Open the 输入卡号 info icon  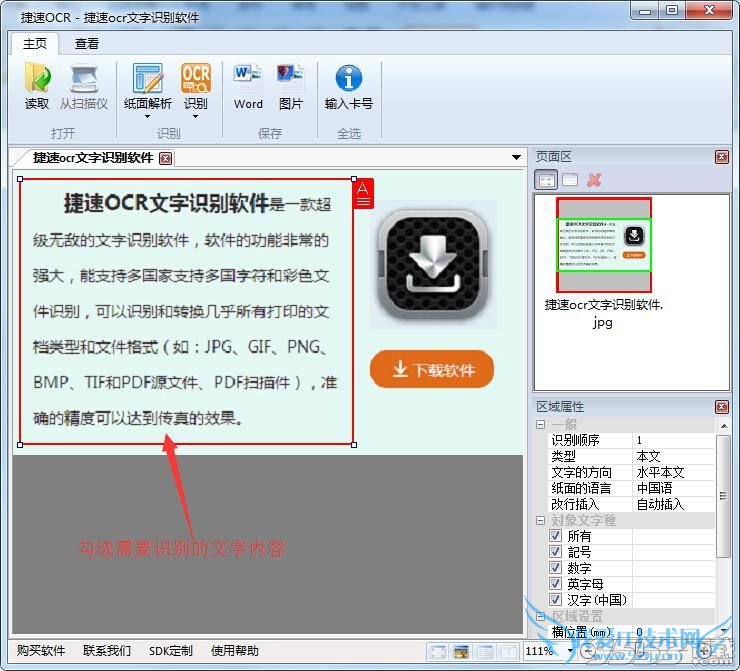coord(349,86)
